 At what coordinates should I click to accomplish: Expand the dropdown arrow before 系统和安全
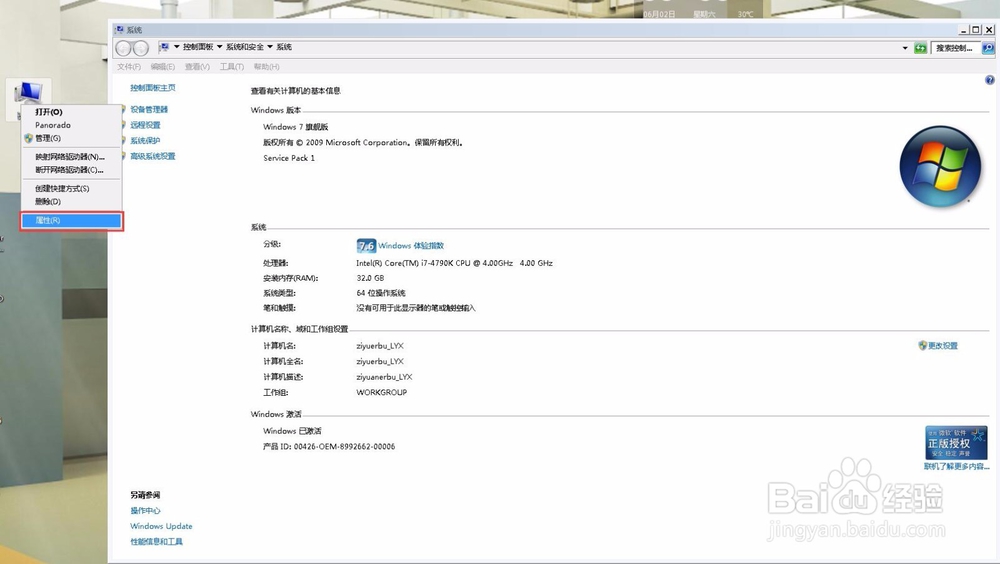coord(219,47)
